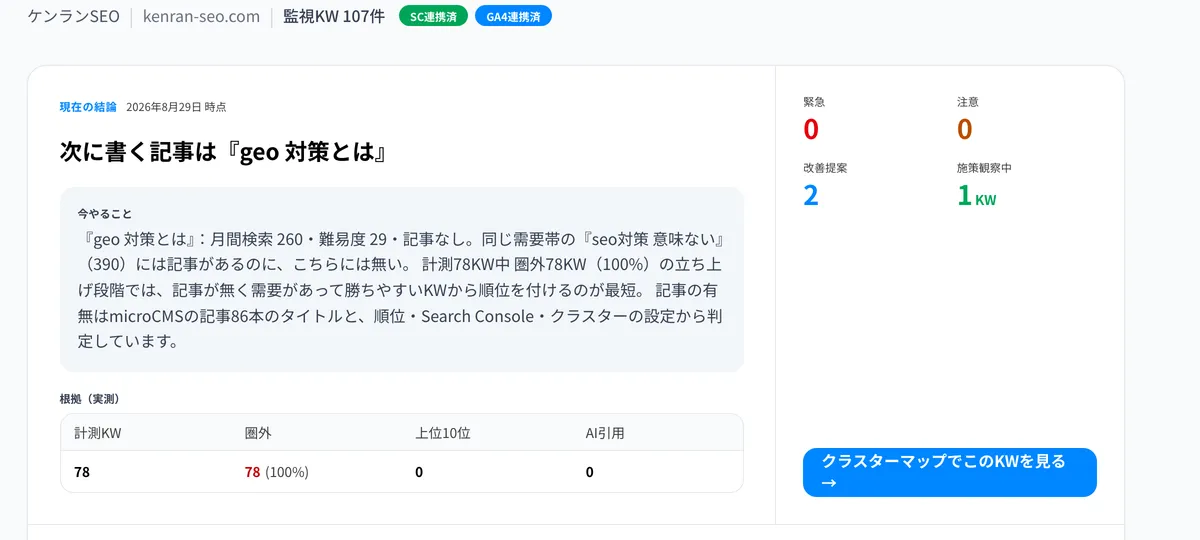Click the 上位10位 value 0
1200x540 pixels.
(419, 472)
